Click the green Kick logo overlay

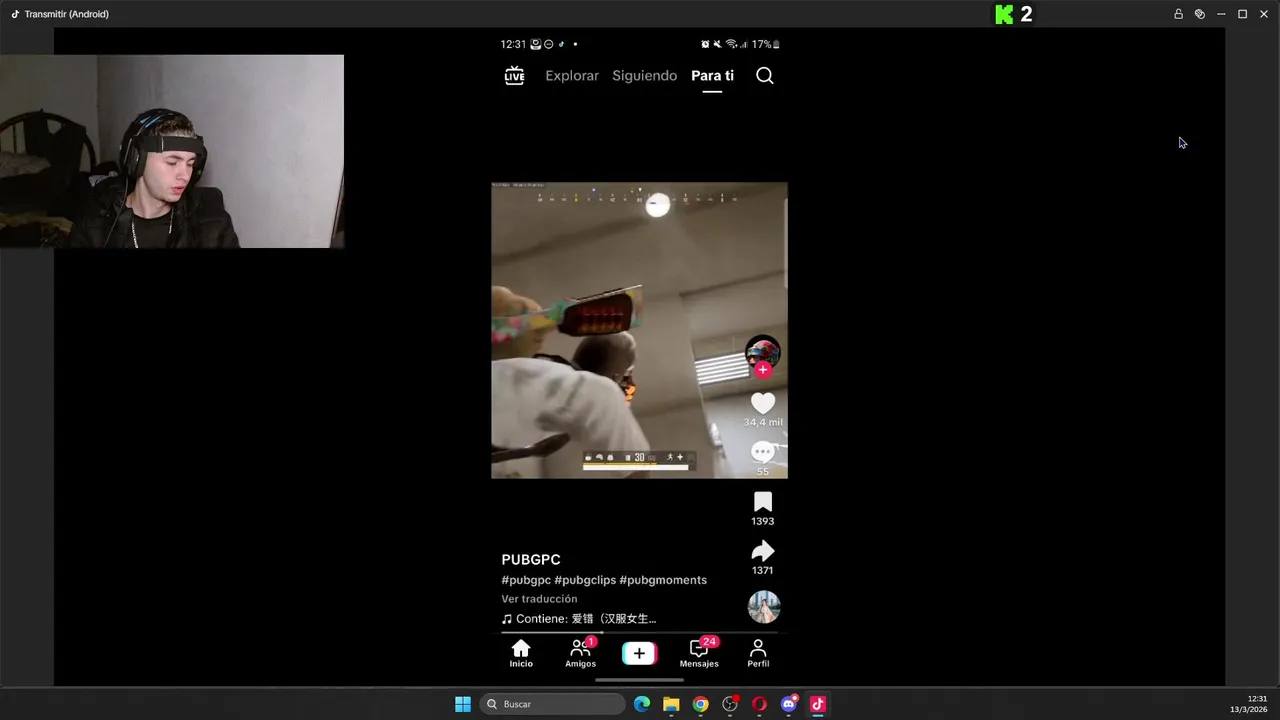[1004, 14]
